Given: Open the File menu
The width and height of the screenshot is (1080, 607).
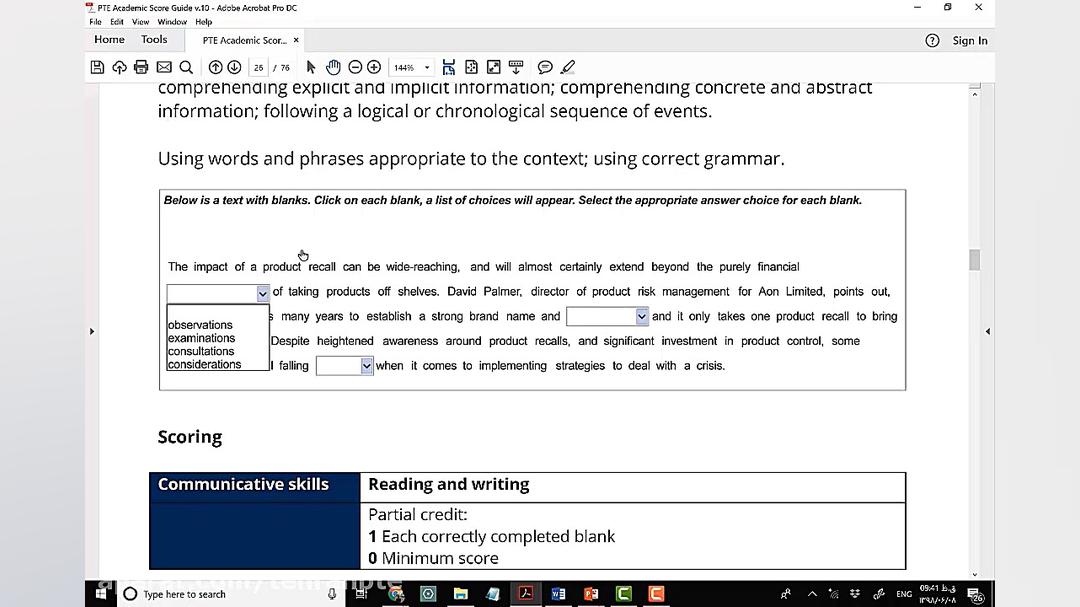Looking at the screenshot, I should click(x=95, y=22).
